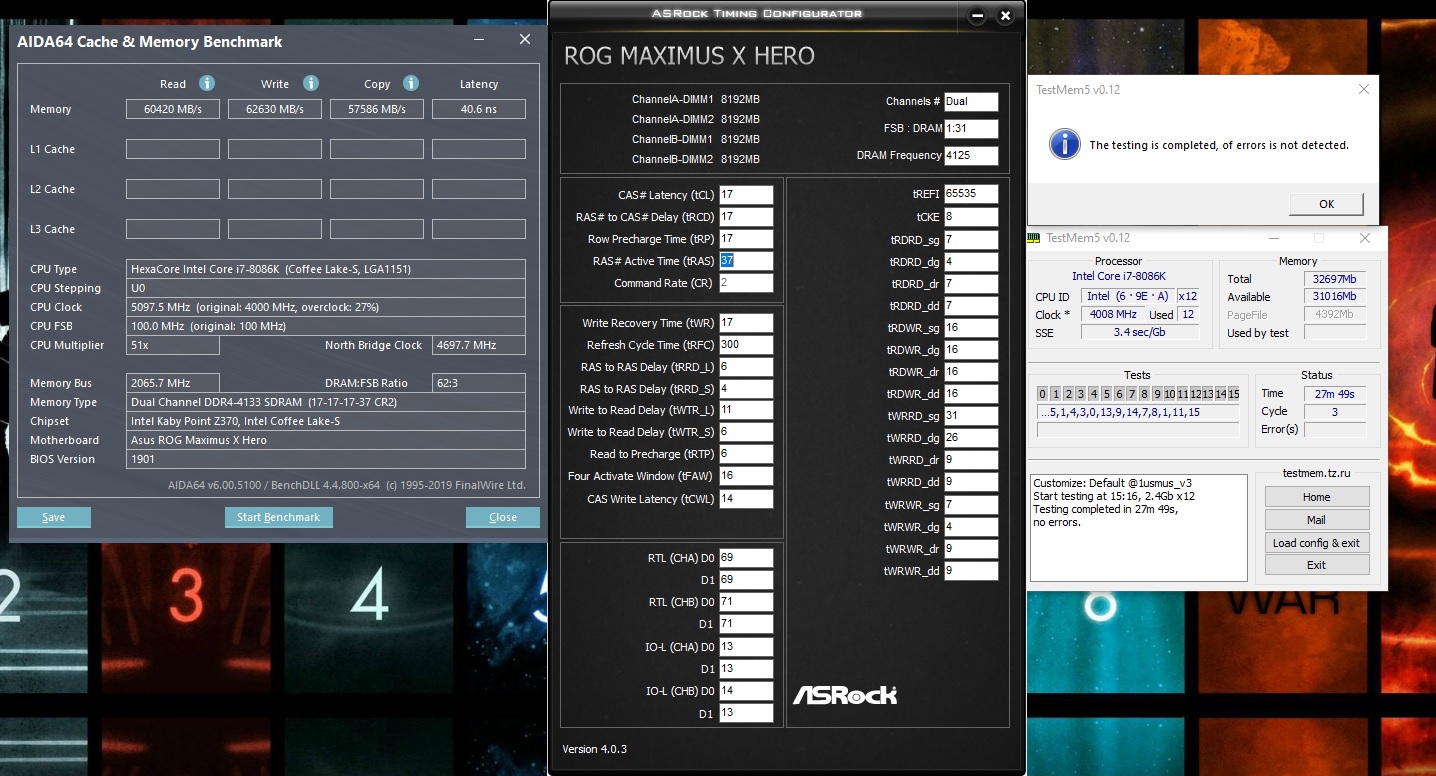Image resolution: width=1436 pixels, height=776 pixels.
Task: Click the empty L1 Cache Read field
Action: 173,149
